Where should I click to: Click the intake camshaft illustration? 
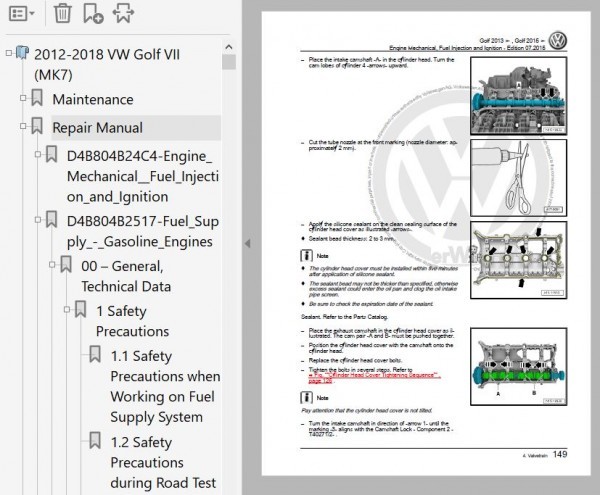[518, 96]
